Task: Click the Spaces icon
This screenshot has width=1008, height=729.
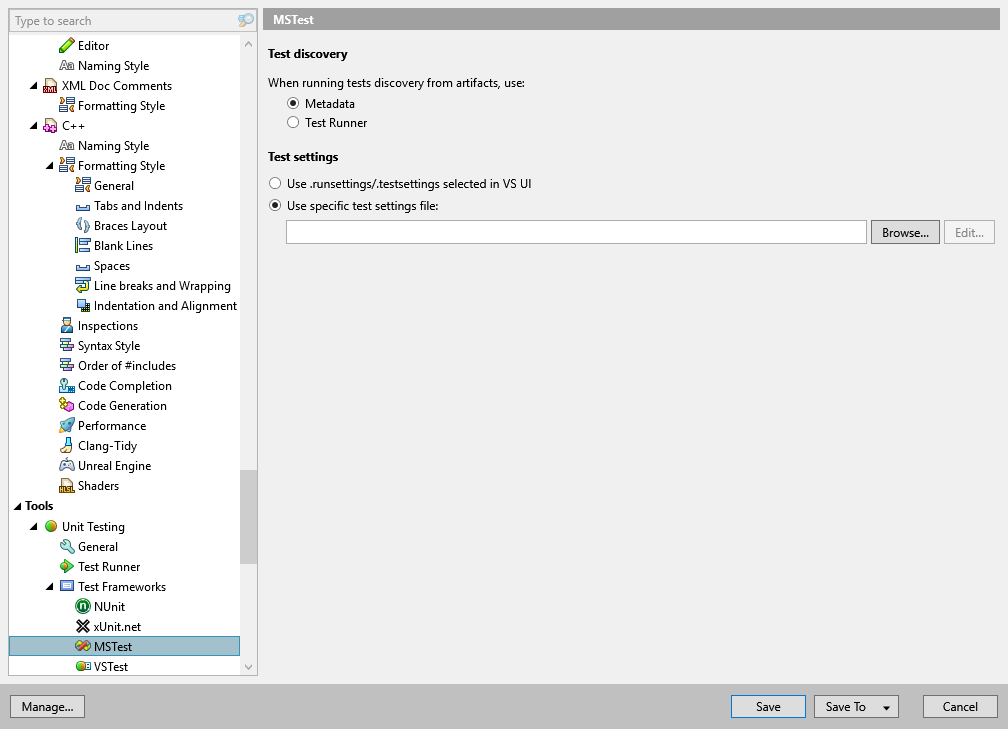Action: coord(83,266)
